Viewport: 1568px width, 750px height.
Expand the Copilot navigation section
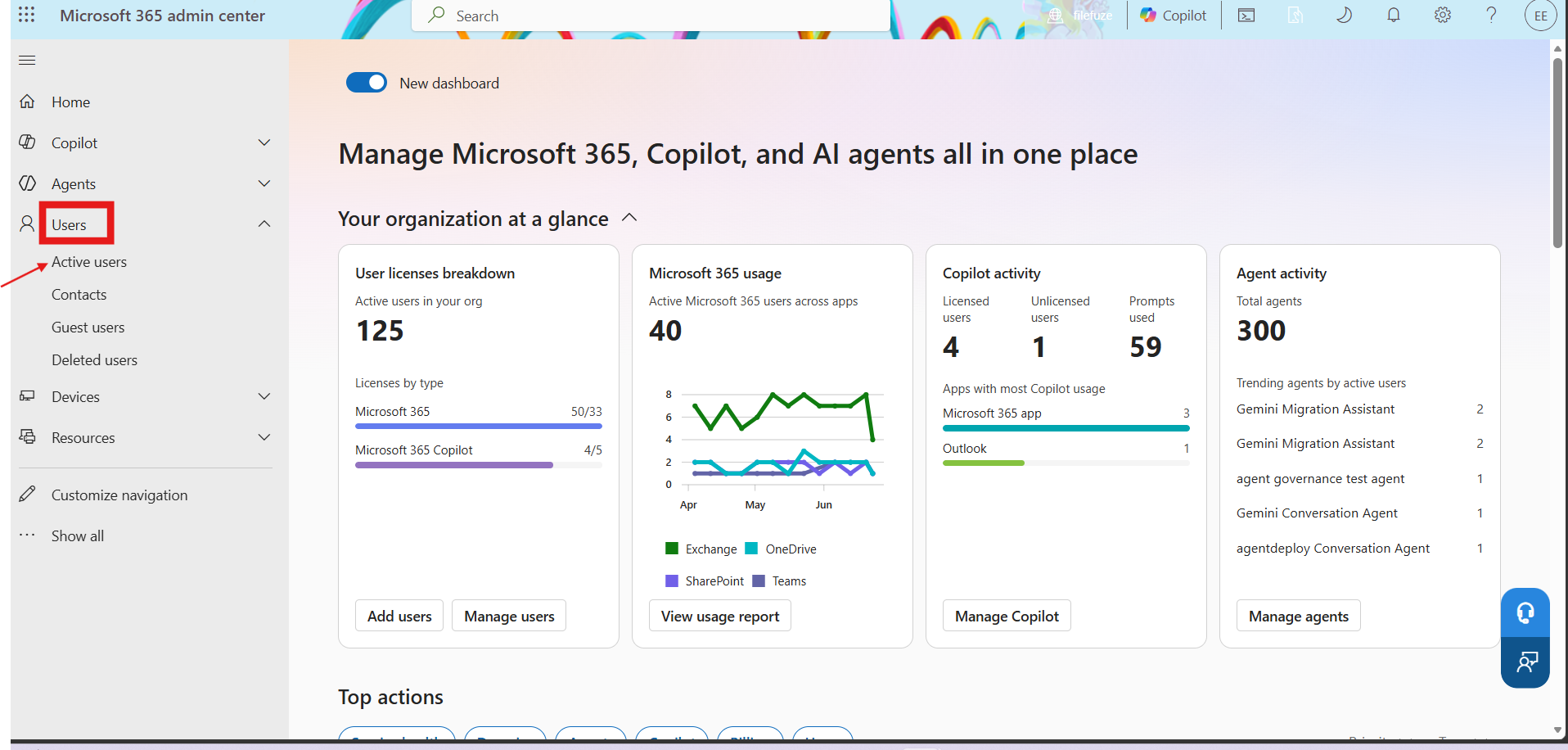(264, 142)
